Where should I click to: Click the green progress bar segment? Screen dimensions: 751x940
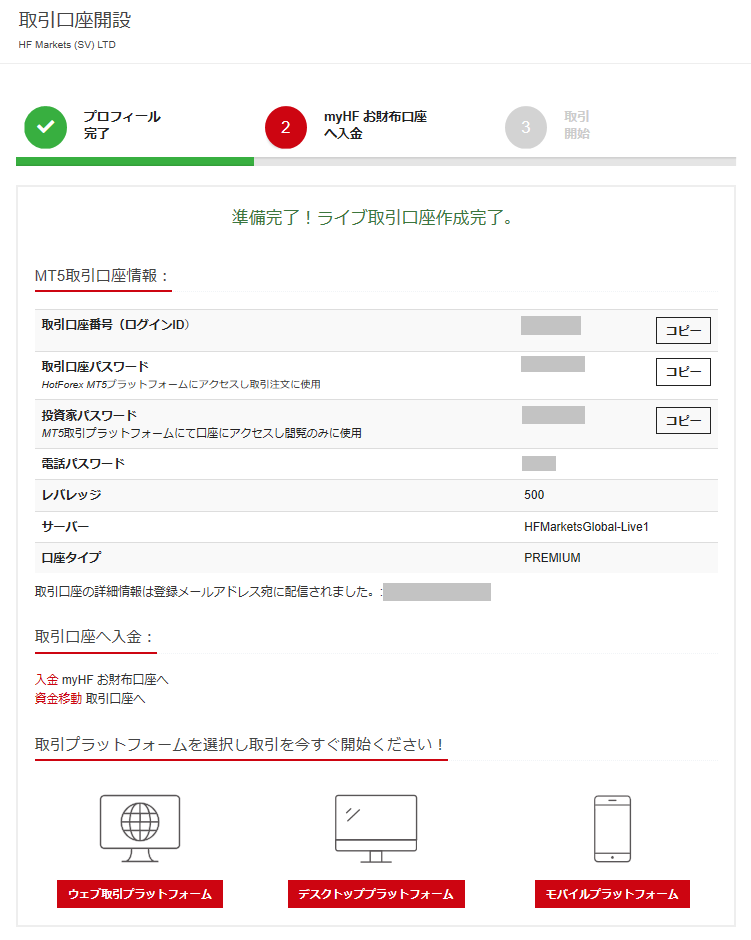tap(135, 161)
